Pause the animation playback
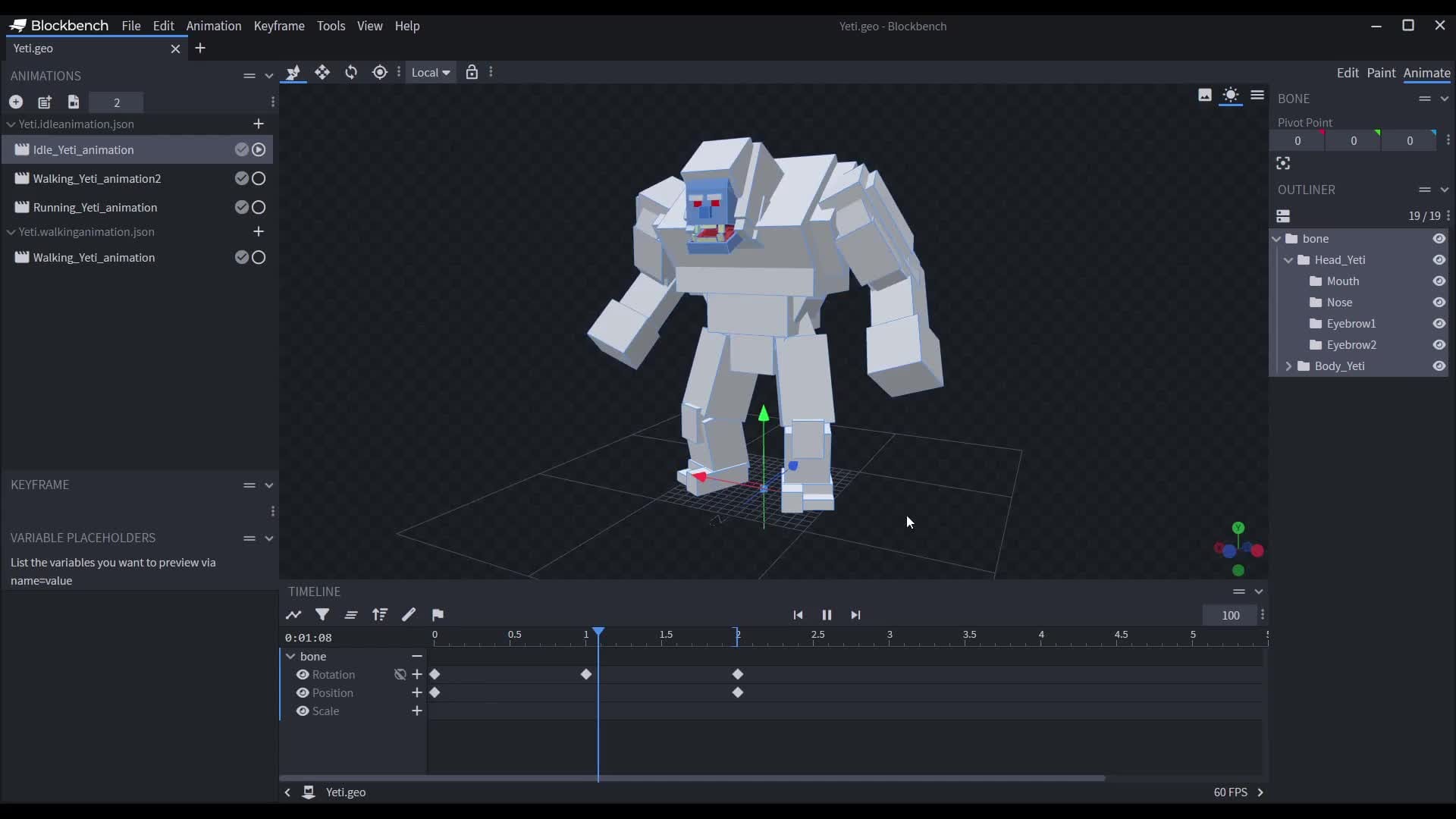1456x819 pixels. click(827, 615)
